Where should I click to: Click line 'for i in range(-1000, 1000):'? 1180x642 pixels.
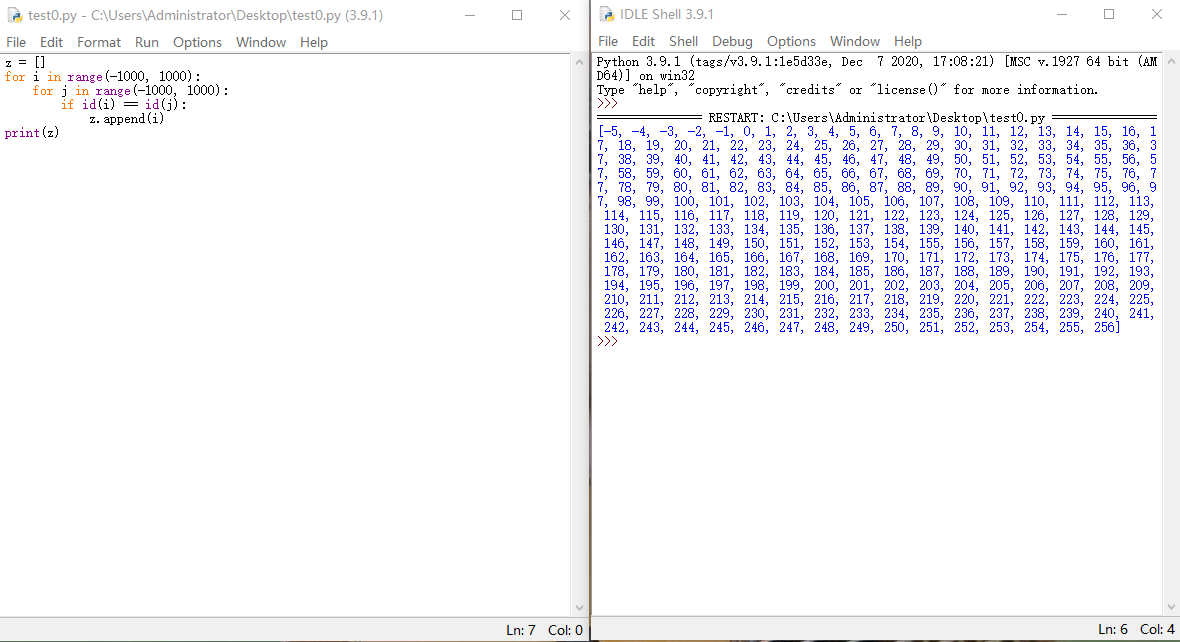coord(102,77)
